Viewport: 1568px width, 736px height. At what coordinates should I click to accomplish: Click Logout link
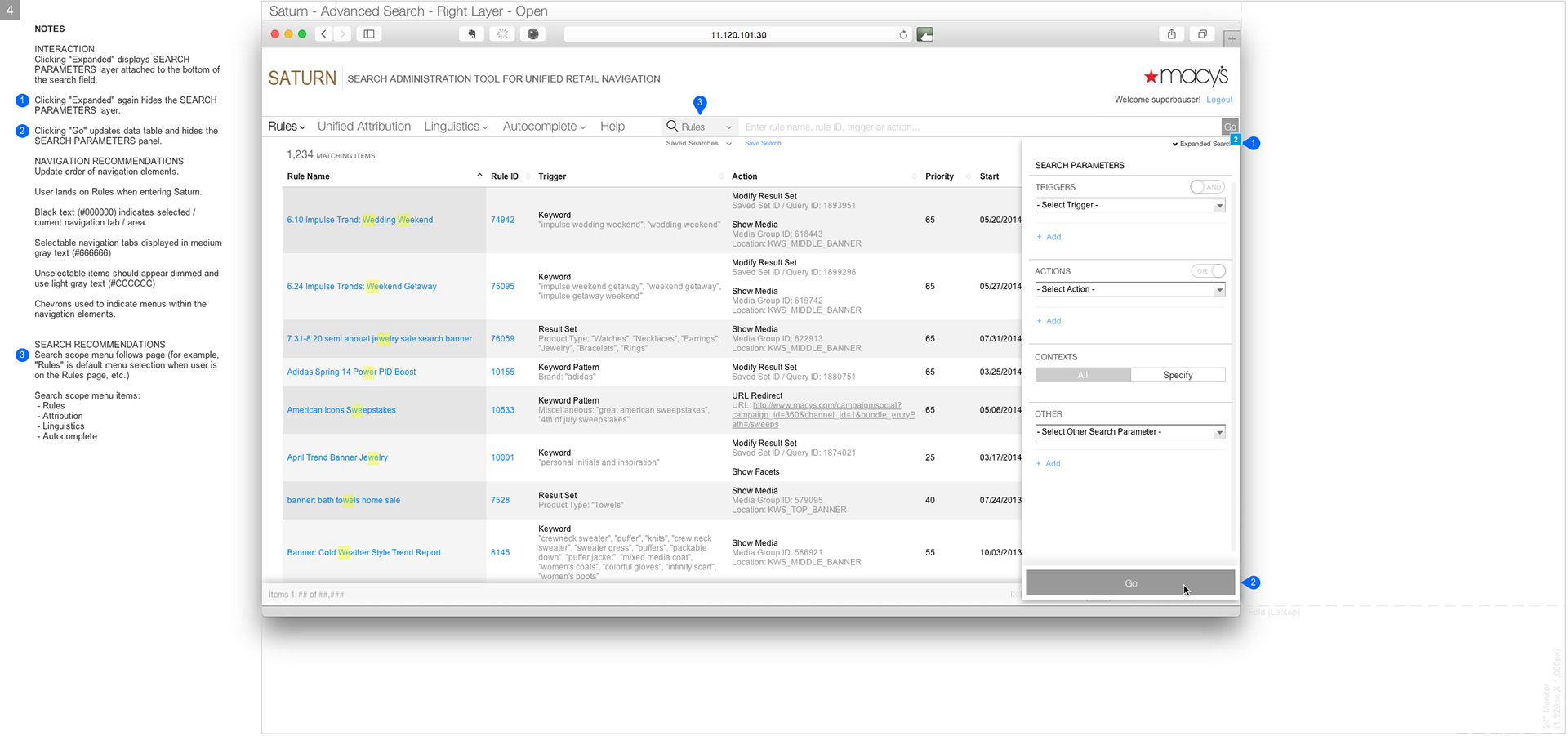coord(1219,100)
